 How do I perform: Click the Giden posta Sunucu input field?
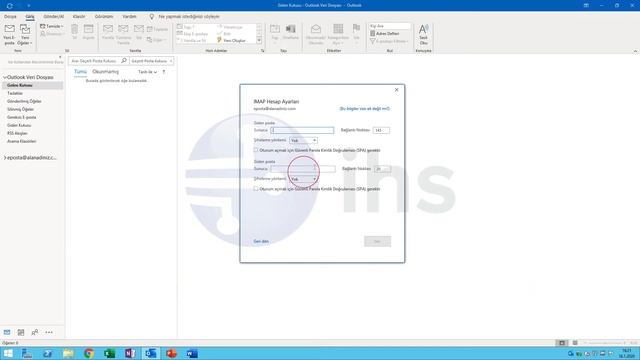pos(302,169)
